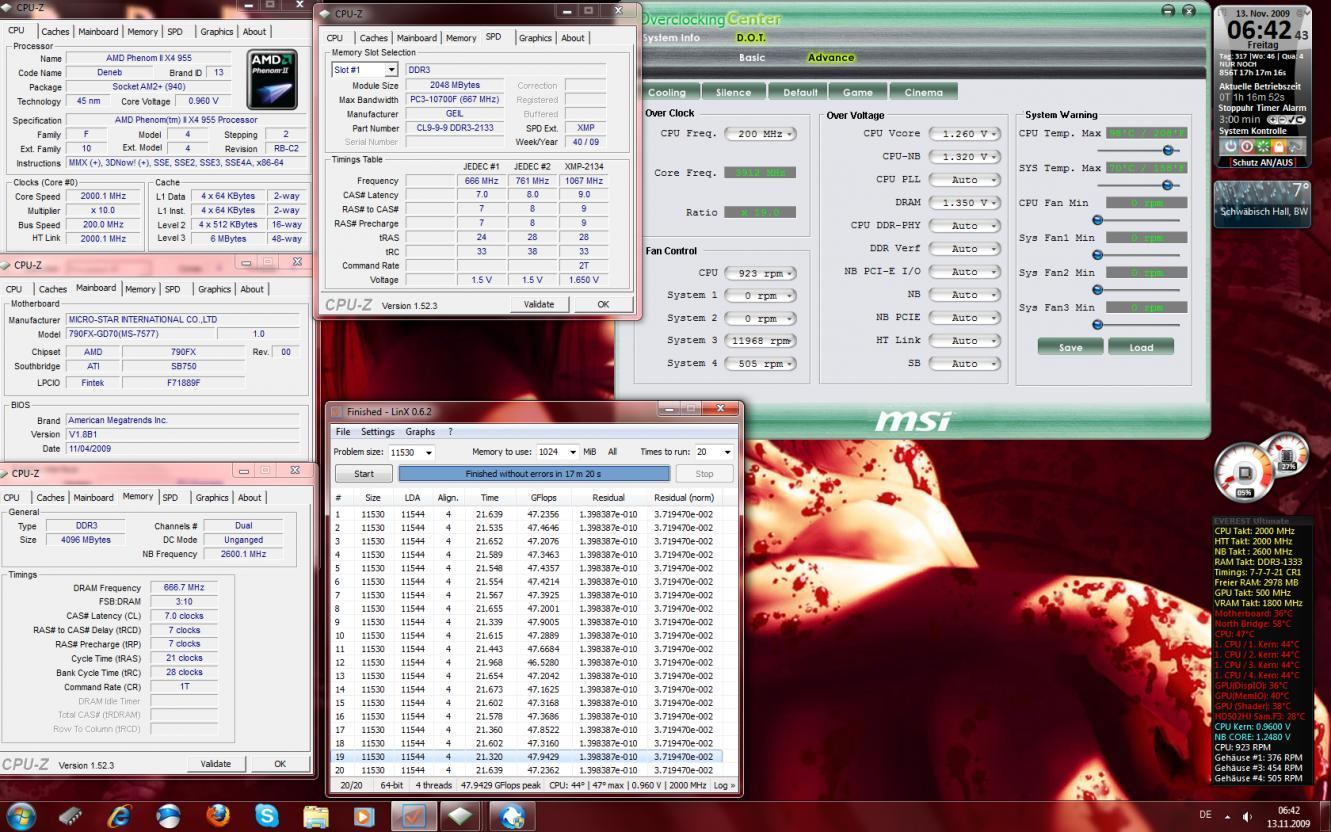Open the DRAM 1.350 V voltage dropdown
Image resolution: width=1331 pixels, height=832 pixels.
[x=964, y=203]
